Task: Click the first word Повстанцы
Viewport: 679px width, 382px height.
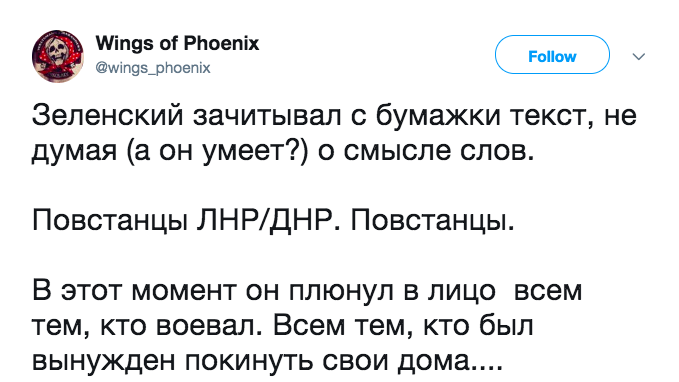Action: [x=110, y=220]
